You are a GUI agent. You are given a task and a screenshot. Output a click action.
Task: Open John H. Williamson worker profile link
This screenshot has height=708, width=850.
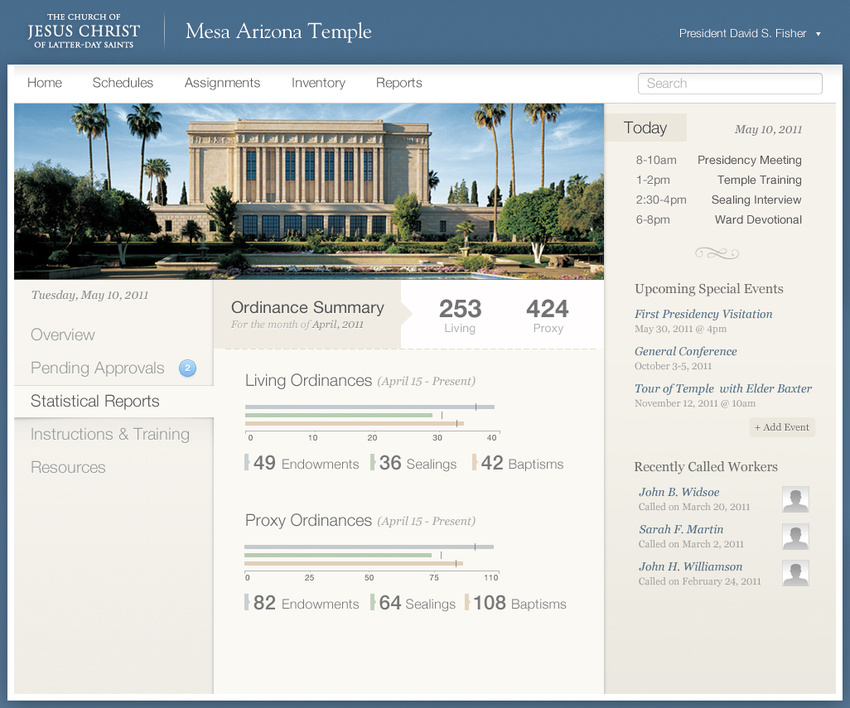point(691,567)
